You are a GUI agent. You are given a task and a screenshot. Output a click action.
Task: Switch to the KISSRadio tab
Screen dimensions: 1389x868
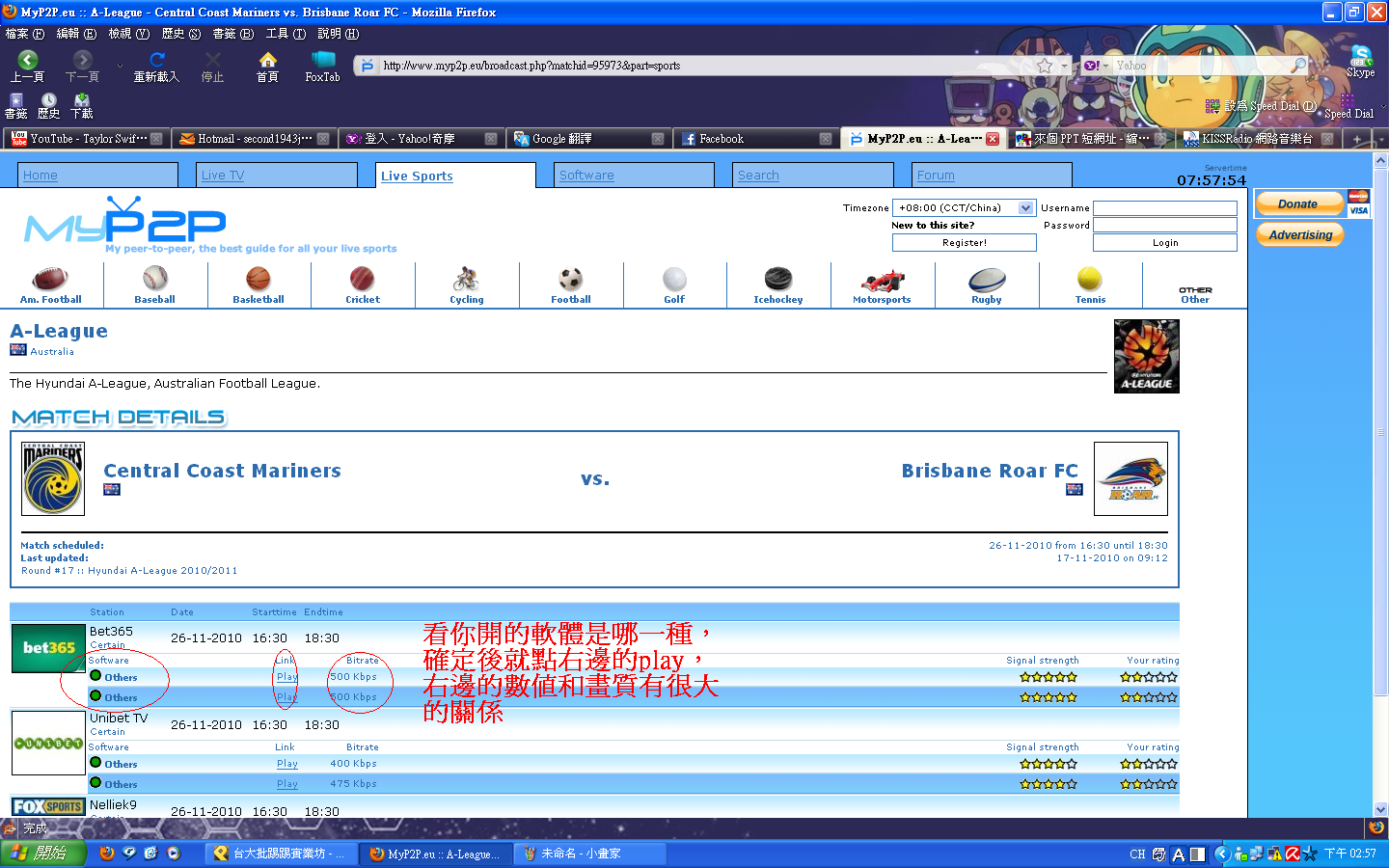coord(1258,139)
